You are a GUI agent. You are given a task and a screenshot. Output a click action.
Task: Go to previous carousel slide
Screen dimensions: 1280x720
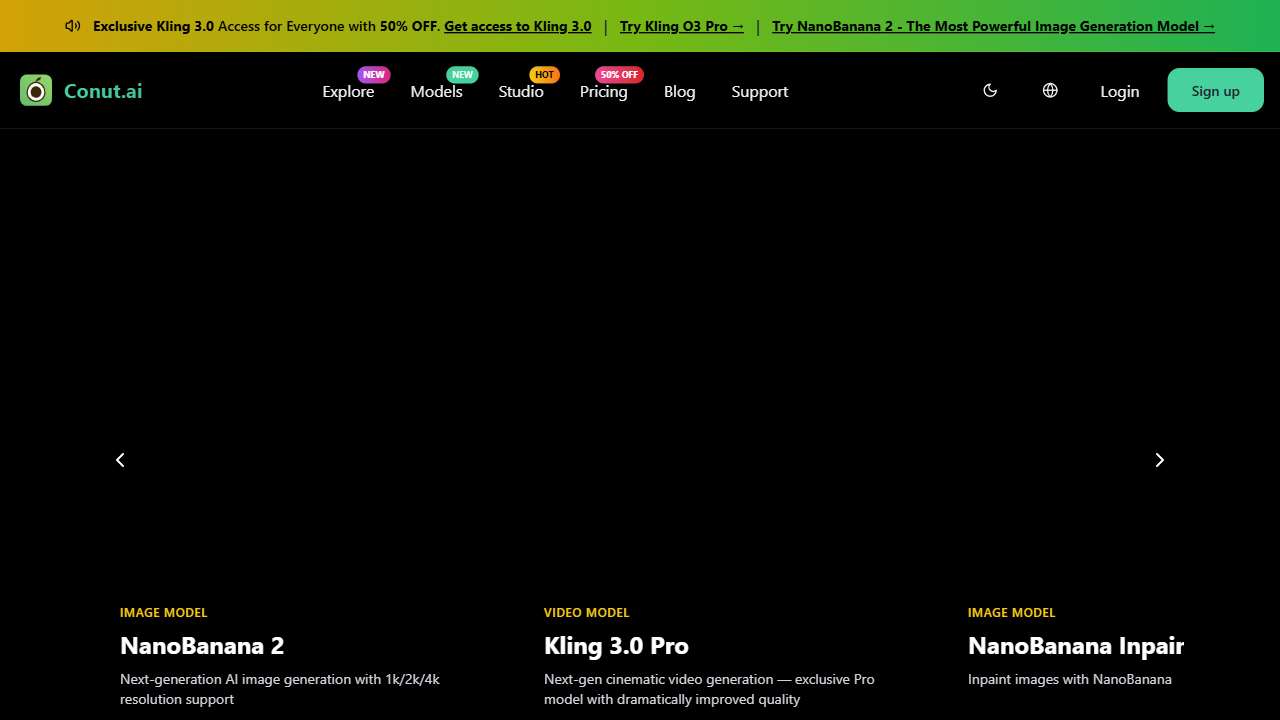coord(120,460)
